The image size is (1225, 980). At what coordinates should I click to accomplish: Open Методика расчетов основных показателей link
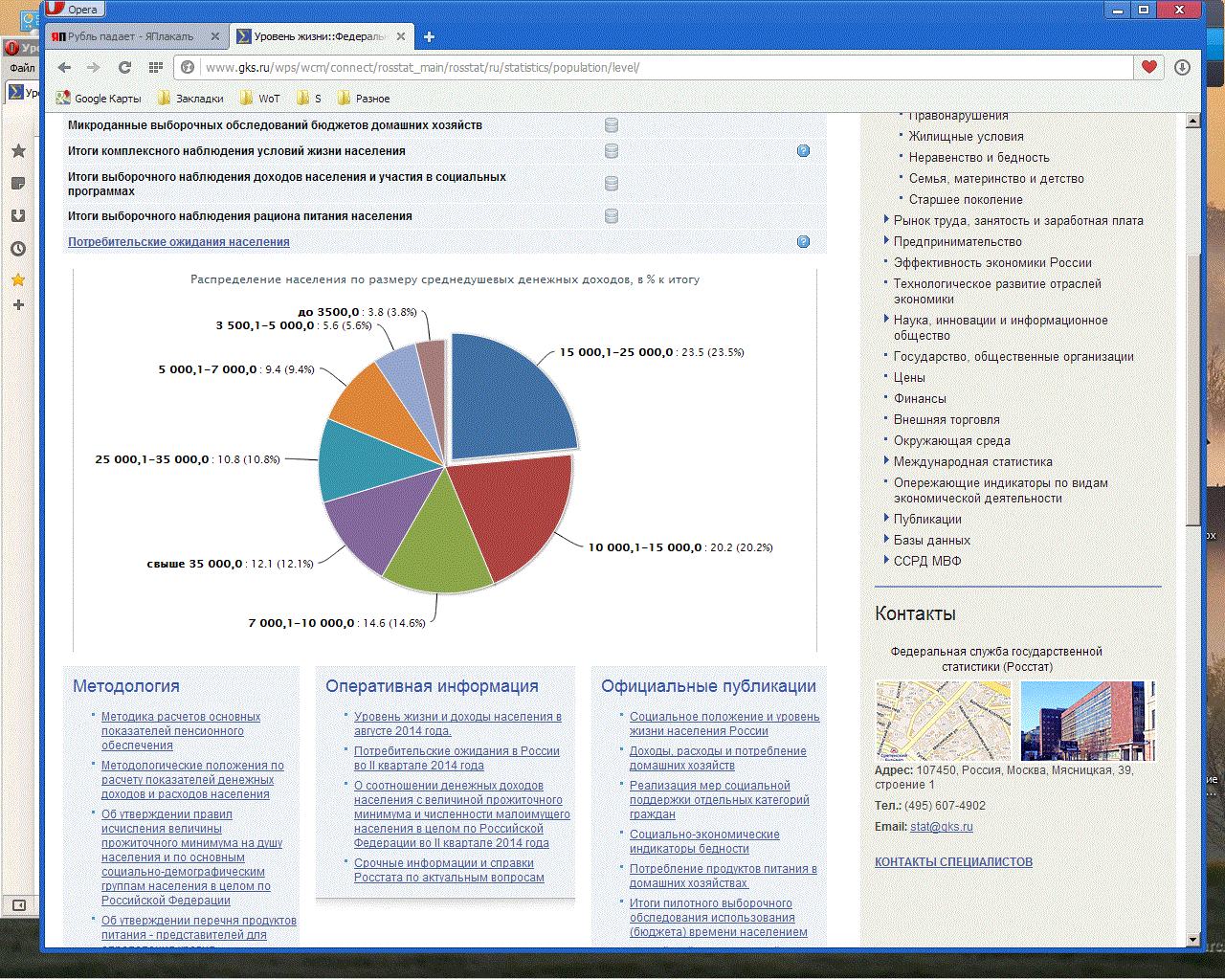[181, 731]
